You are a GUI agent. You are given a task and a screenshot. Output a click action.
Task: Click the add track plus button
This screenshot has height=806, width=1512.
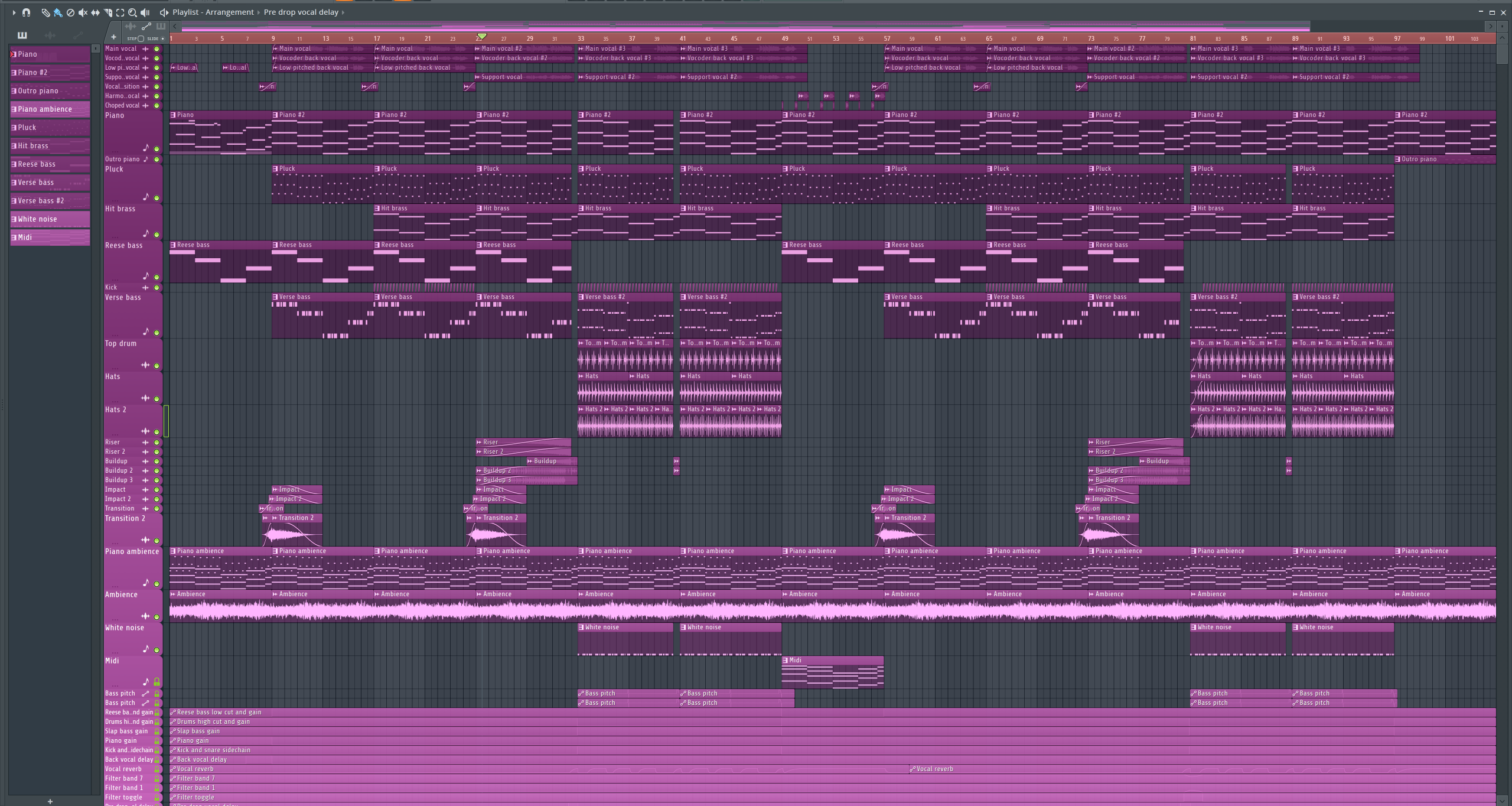(113, 37)
